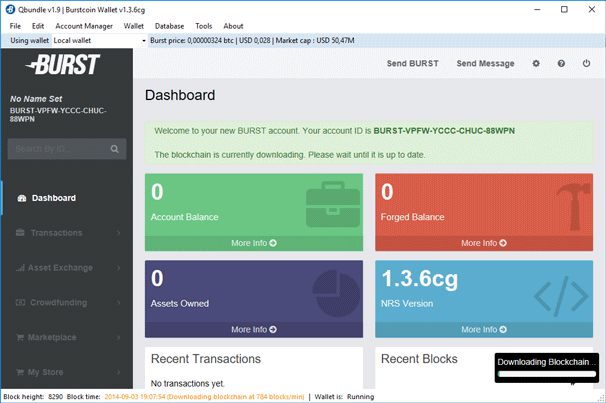Open the Database menu
Screen dimensions: 606x403
click(x=169, y=26)
